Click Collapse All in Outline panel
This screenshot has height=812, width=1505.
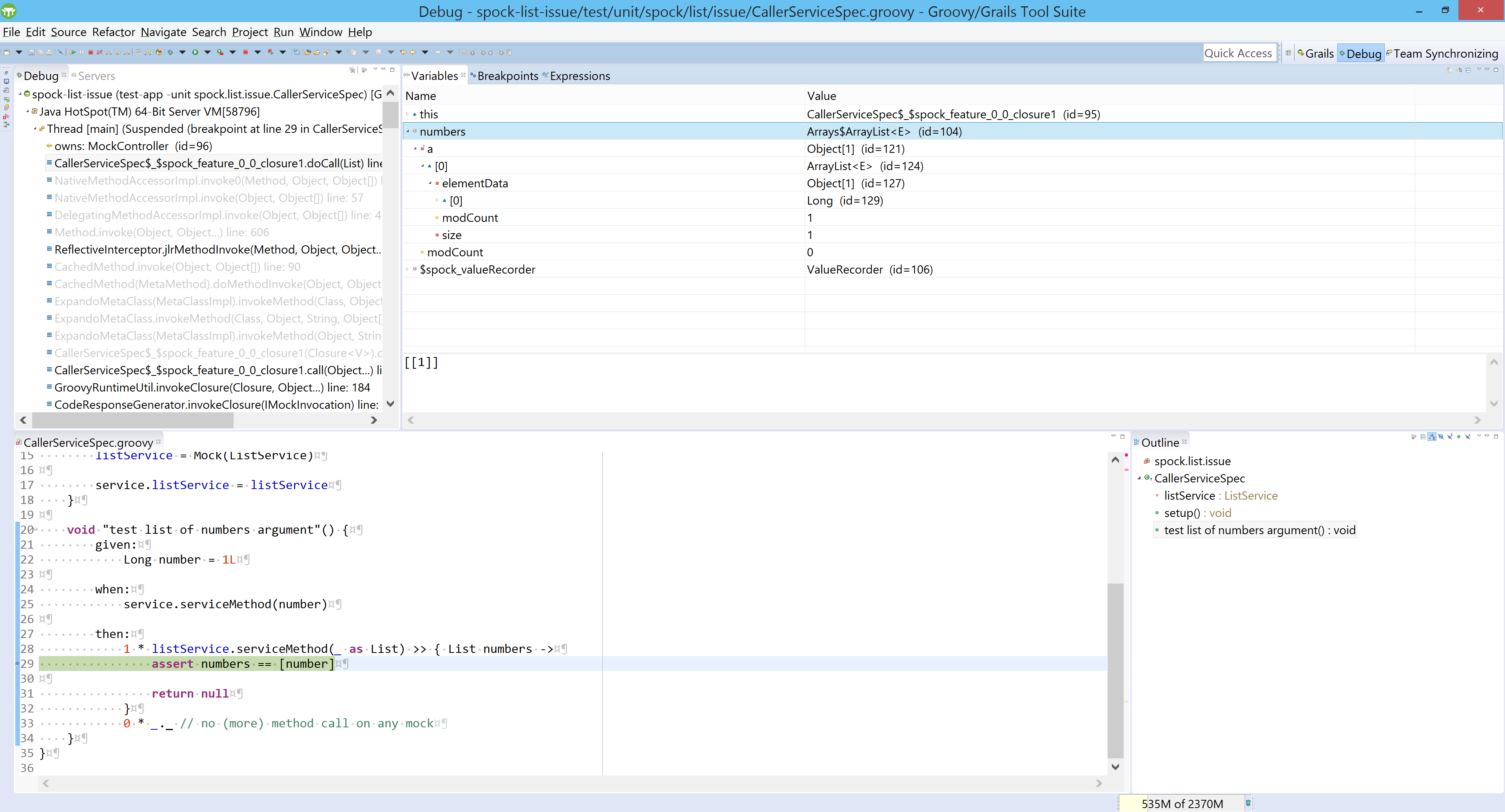[1423, 437]
